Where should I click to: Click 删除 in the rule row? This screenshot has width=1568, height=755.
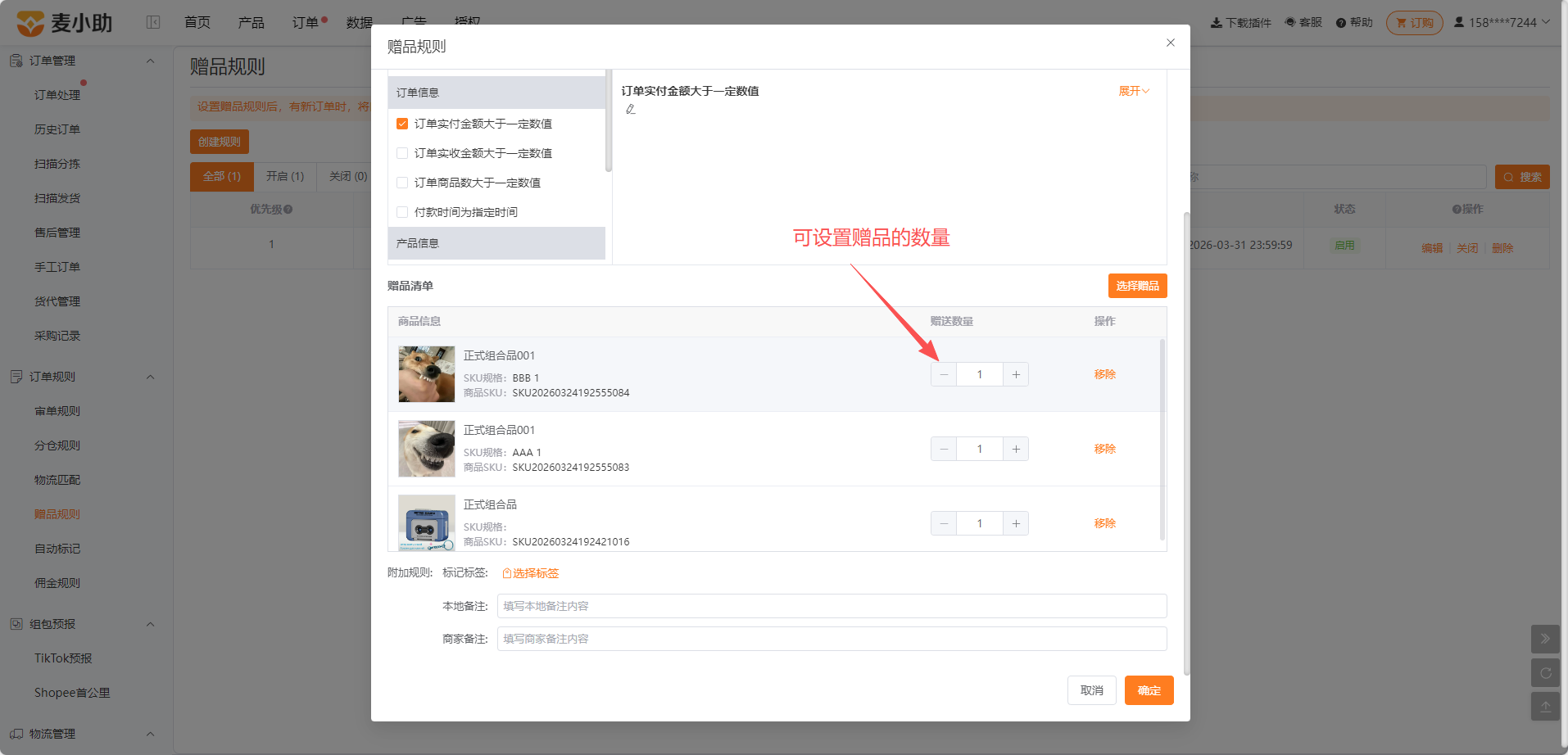pyautogui.click(x=1502, y=248)
